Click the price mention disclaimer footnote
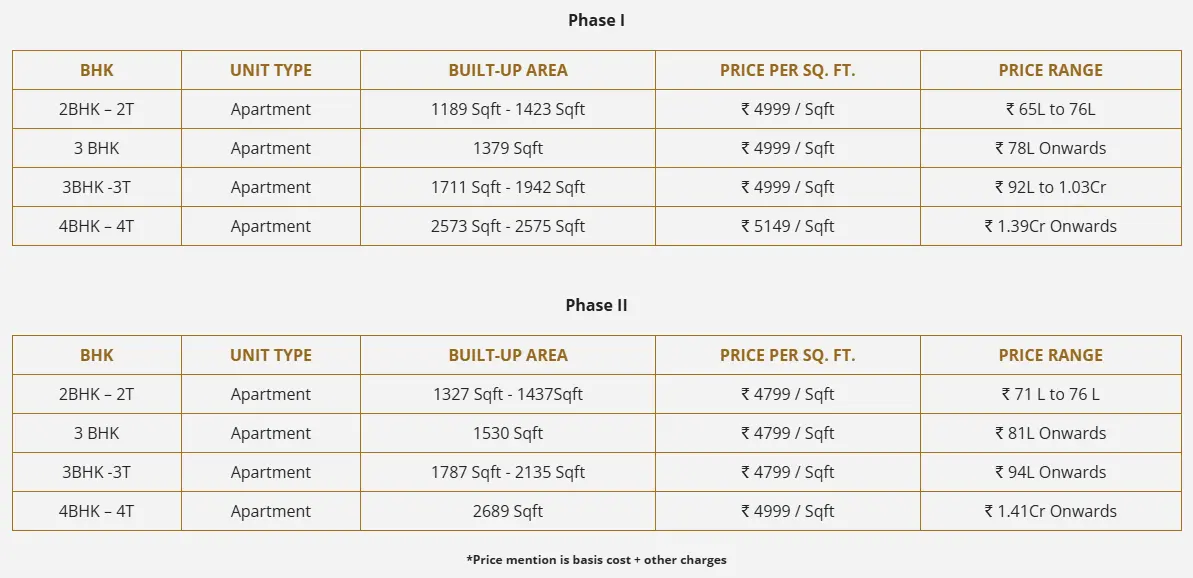The height and width of the screenshot is (578, 1193). click(596, 560)
